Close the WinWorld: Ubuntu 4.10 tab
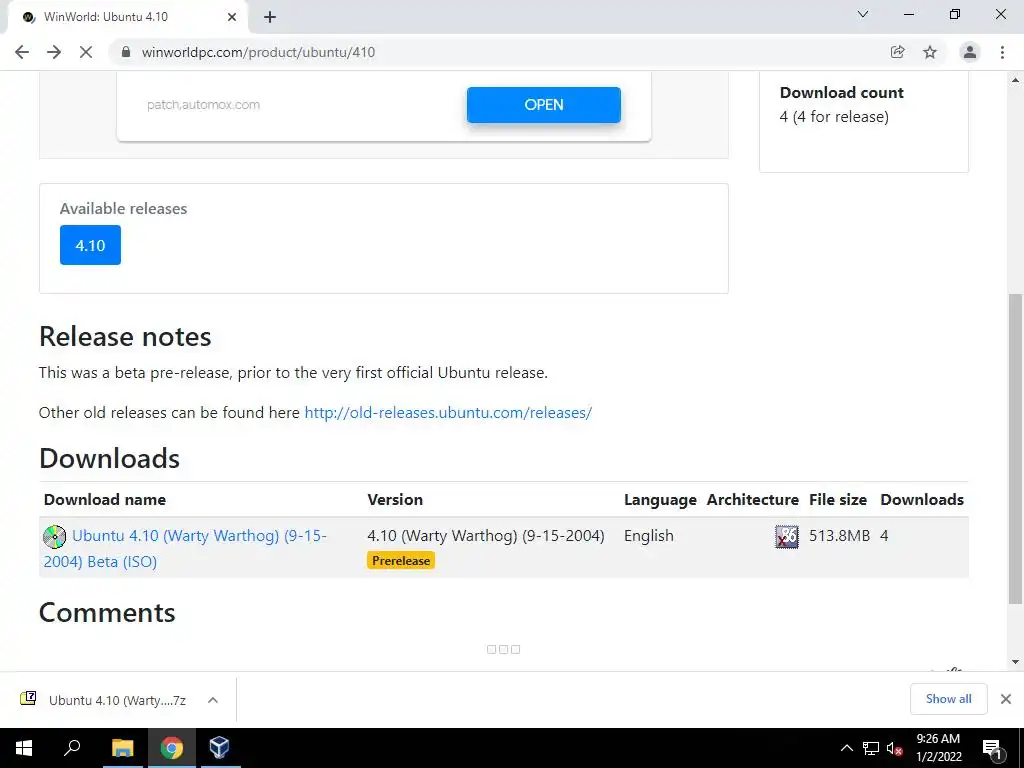 coord(232,17)
